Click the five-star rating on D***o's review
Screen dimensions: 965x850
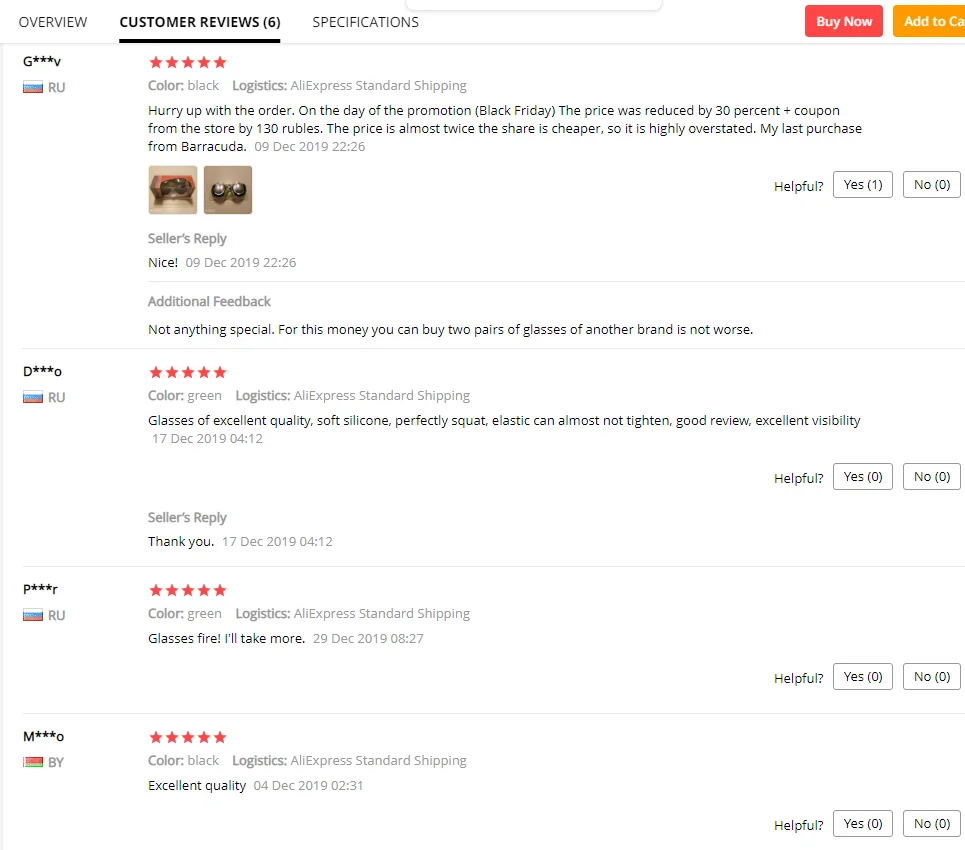(188, 372)
